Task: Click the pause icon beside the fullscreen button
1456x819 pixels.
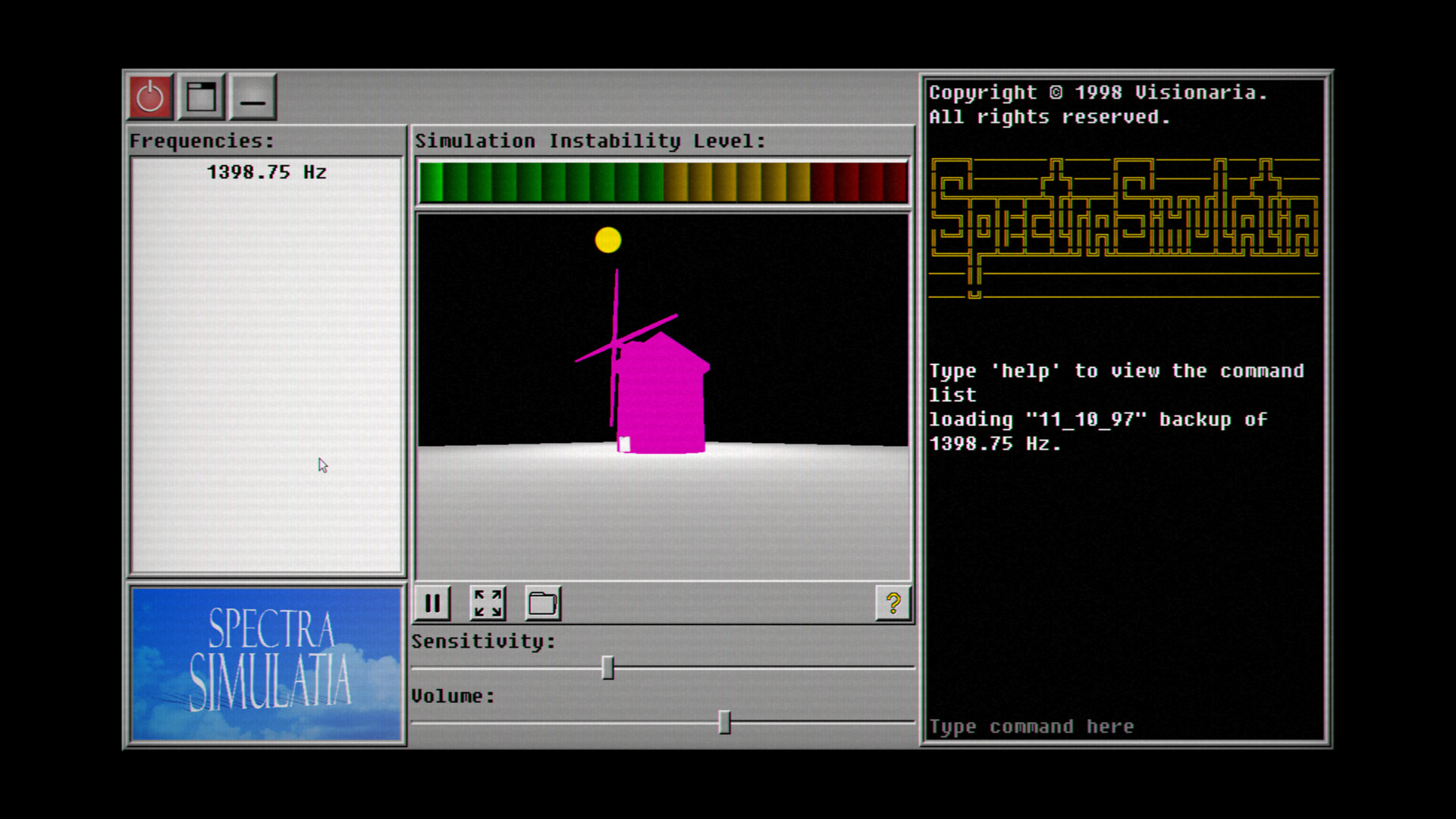Action: (432, 603)
